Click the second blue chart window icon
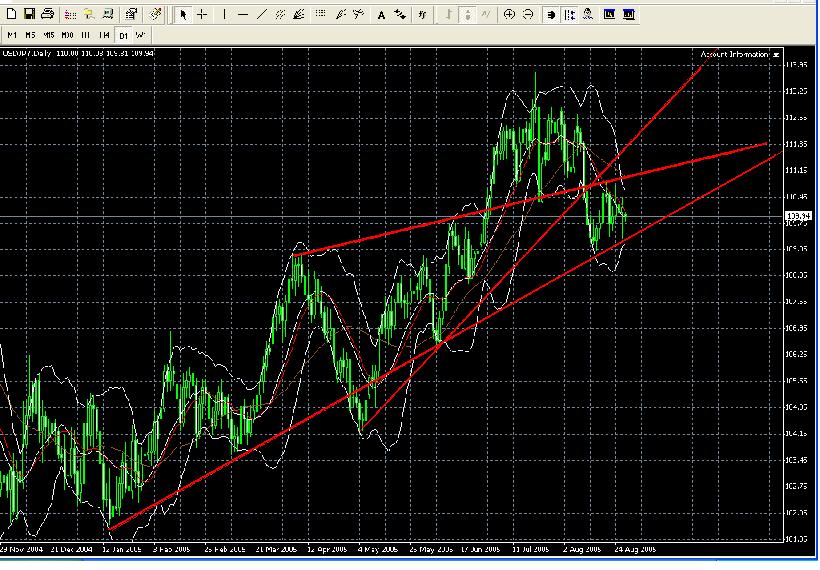The image size is (820, 570). click(x=629, y=15)
